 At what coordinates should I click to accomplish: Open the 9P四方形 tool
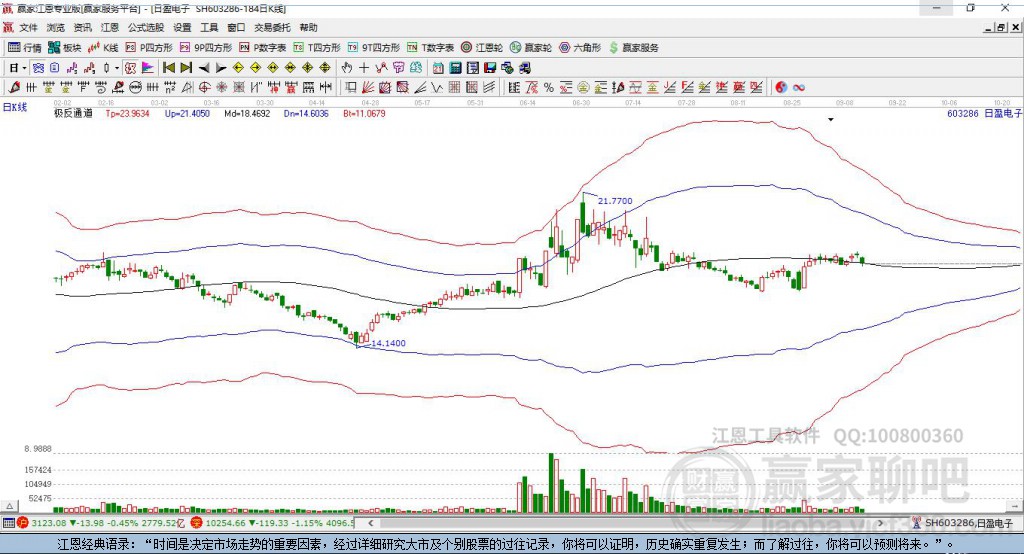pos(206,48)
